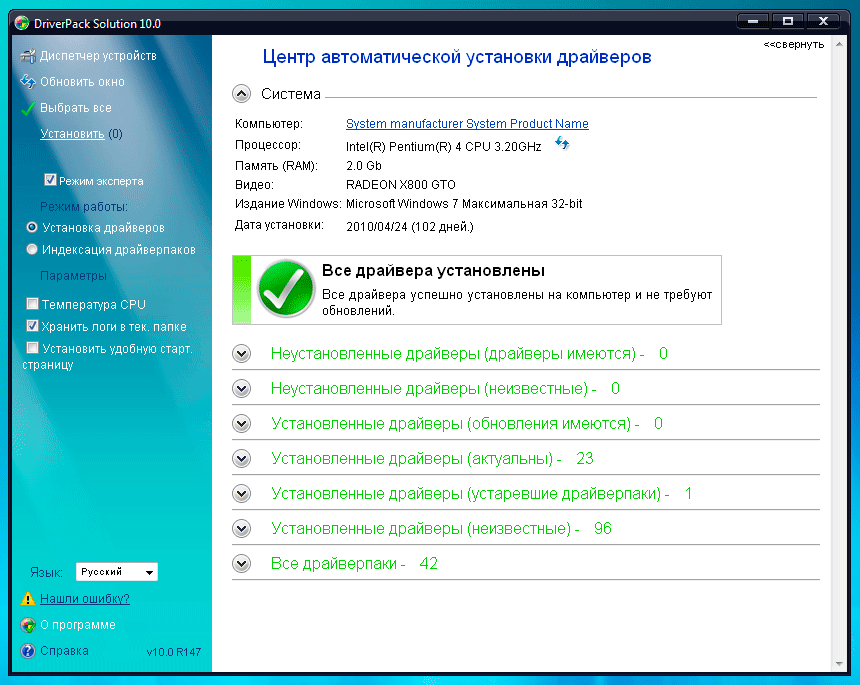This screenshot has height=685, width=860.
Task: Expand the Все драйверпаки section
Action: 241,564
